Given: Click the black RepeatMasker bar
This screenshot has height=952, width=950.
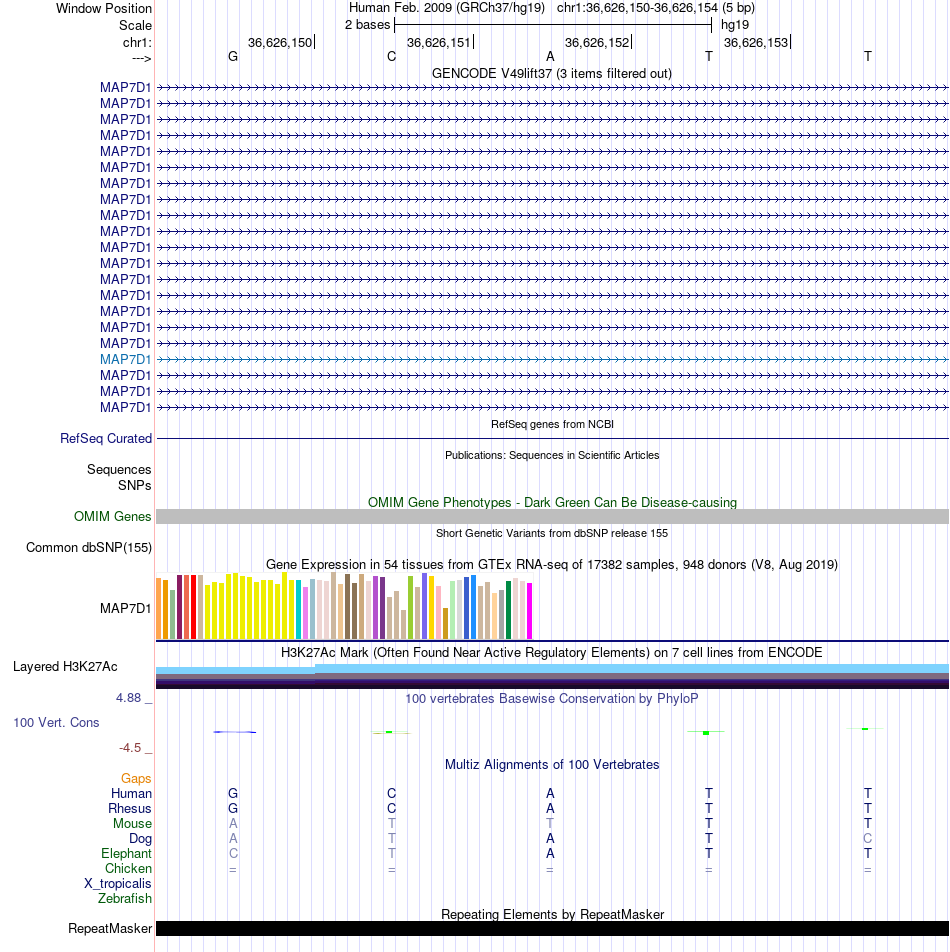Looking at the screenshot, I should coord(552,928).
